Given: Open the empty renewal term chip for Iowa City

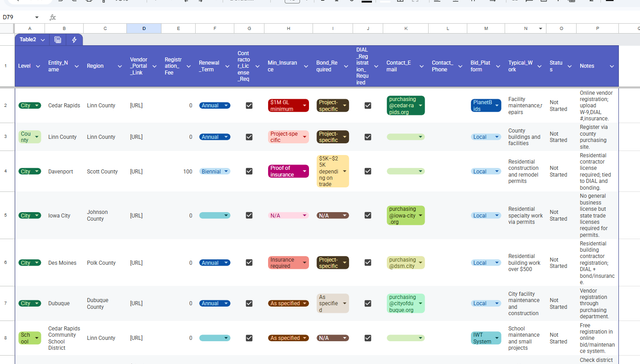Looking at the screenshot, I should [x=215, y=215].
